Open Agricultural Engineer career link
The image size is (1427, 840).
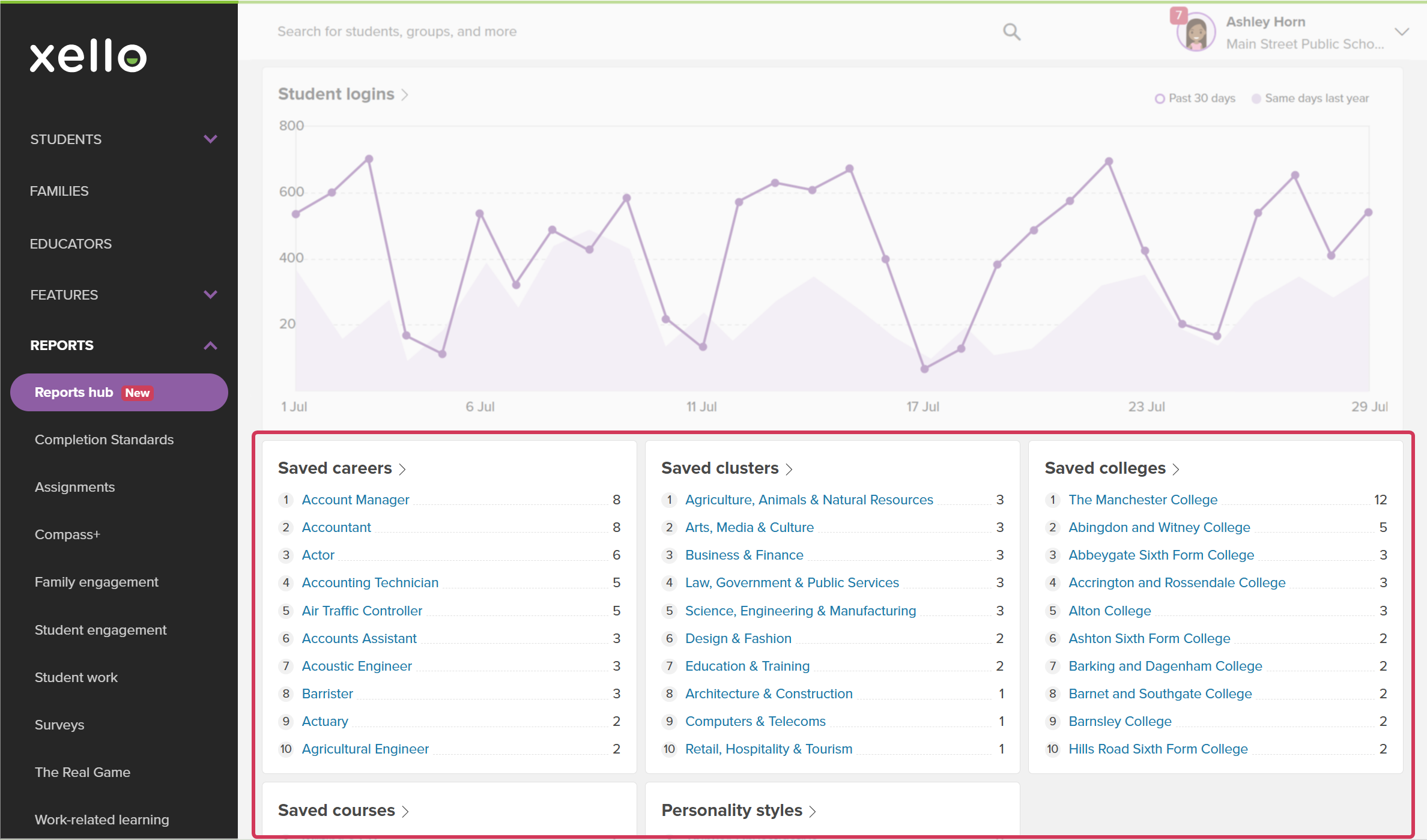(x=365, y=749)
